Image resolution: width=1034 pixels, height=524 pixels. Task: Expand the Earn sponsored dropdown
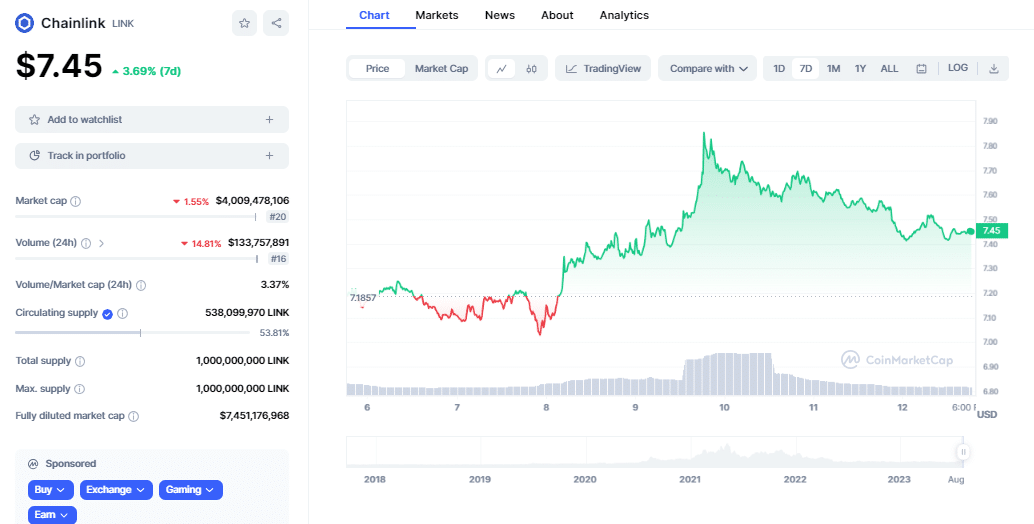[x=52, y=515]
